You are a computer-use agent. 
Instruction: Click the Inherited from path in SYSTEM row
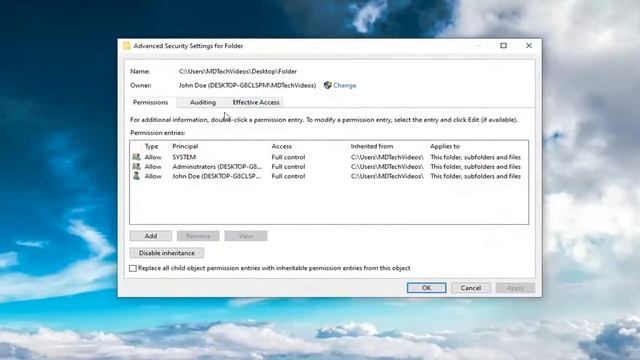[387, 157]
